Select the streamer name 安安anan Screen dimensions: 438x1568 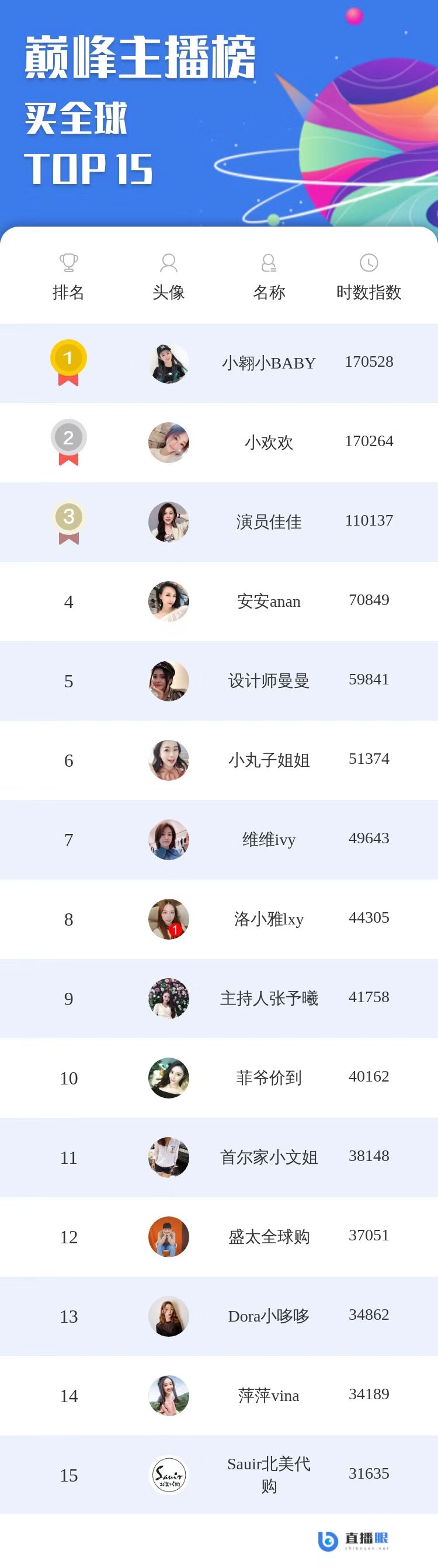click(x=268, y=602)
